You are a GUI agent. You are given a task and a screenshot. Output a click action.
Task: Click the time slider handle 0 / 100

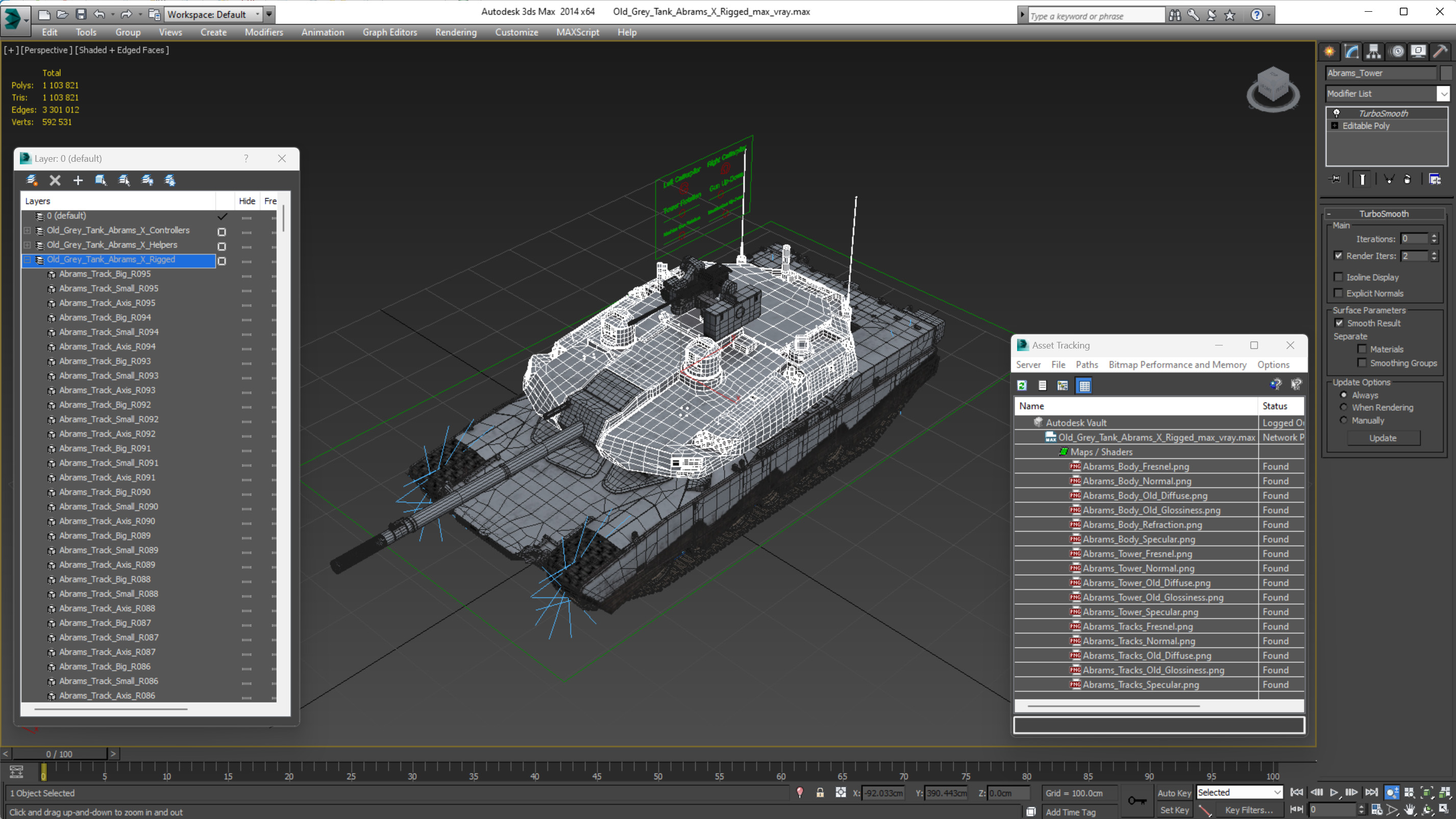(x=59, y=754)
